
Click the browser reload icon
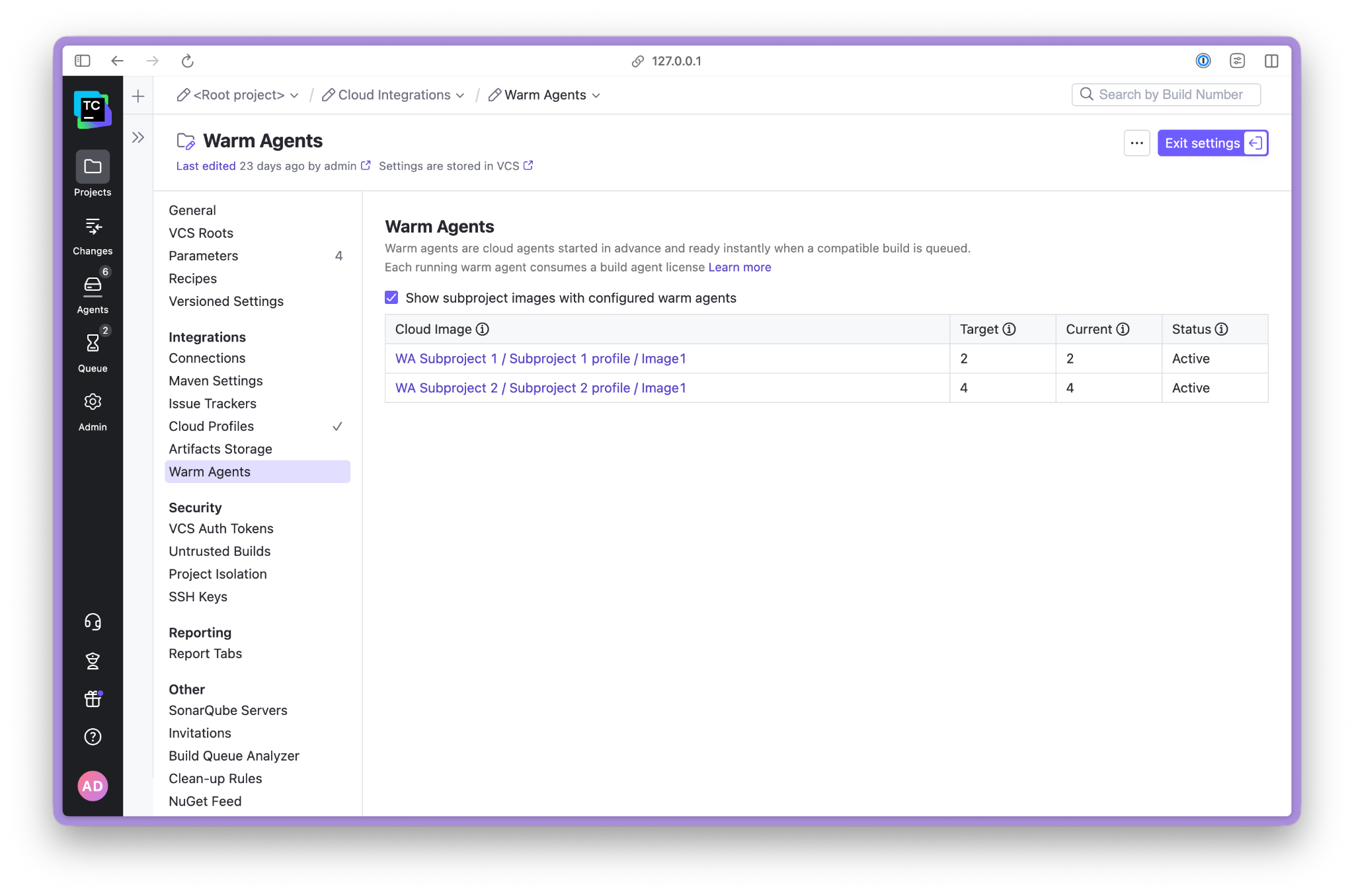click(188, 61)
